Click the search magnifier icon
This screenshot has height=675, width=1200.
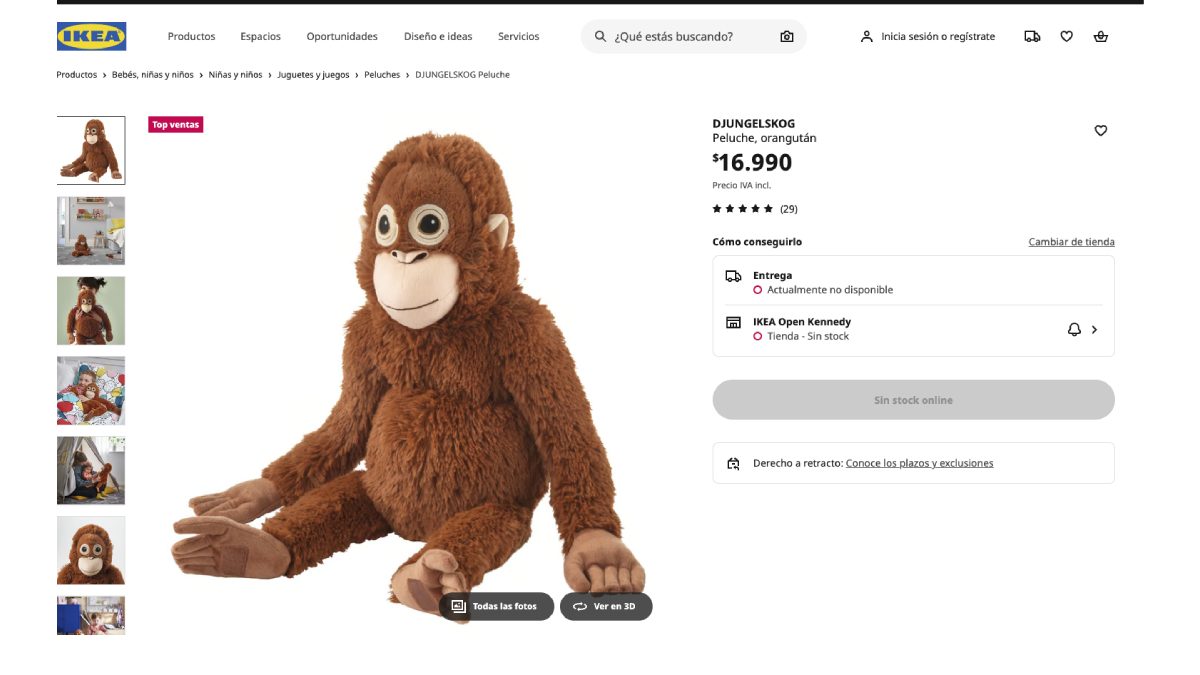coord(600,37)
